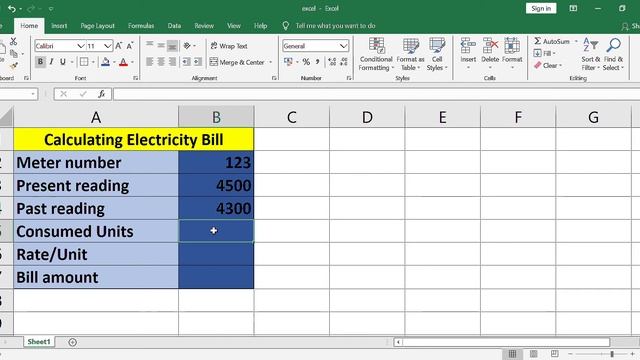Open Format cells menu in Cells group
Screen dimensions: 640x360
[512, 53]
